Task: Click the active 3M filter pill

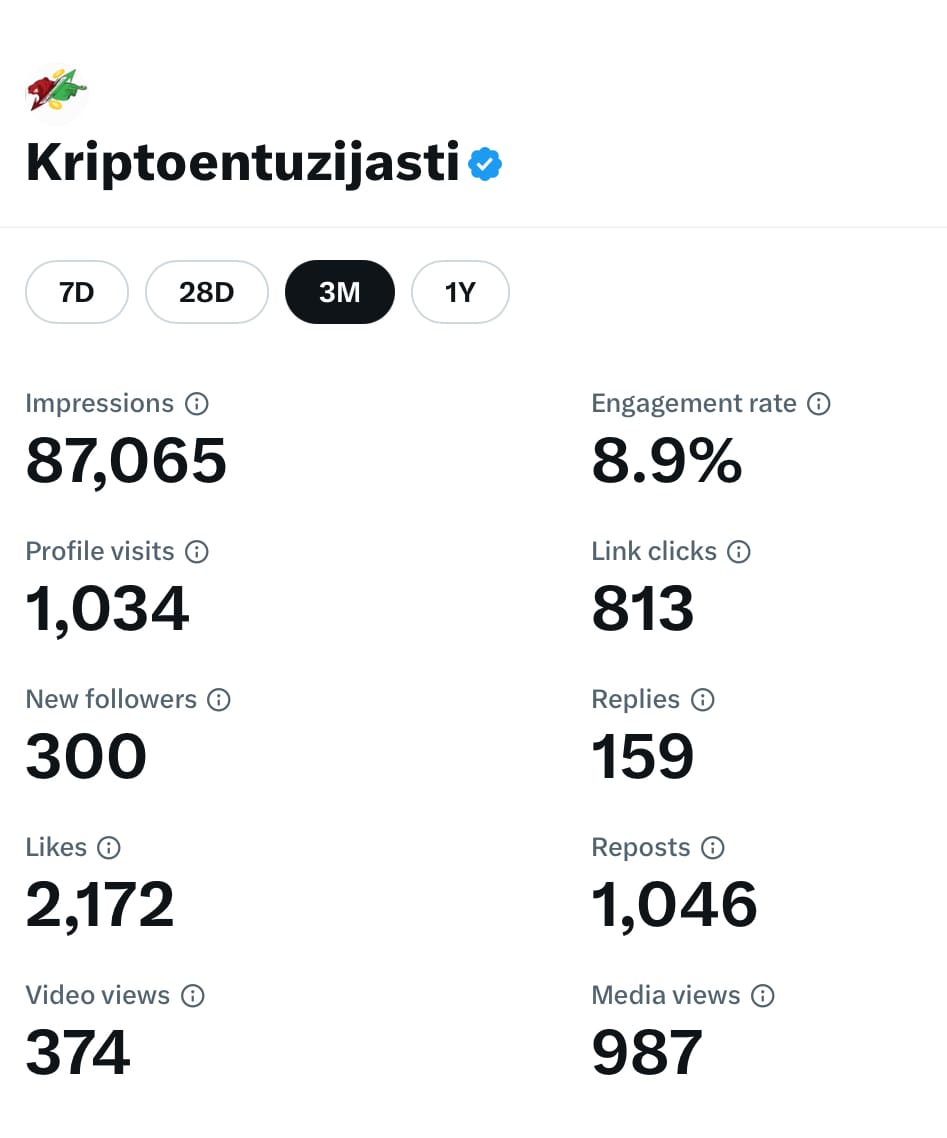Action: coord(340,291)
